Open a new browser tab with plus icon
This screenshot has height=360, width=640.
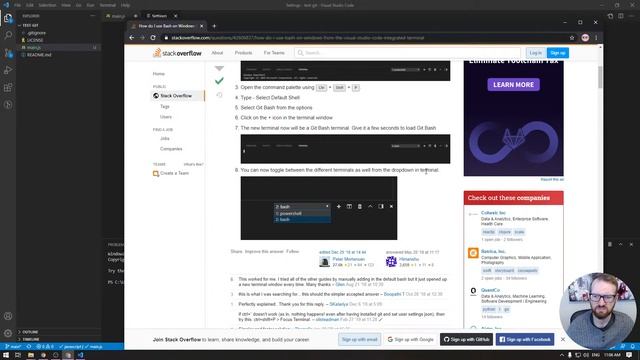click(x=214, y=26)
